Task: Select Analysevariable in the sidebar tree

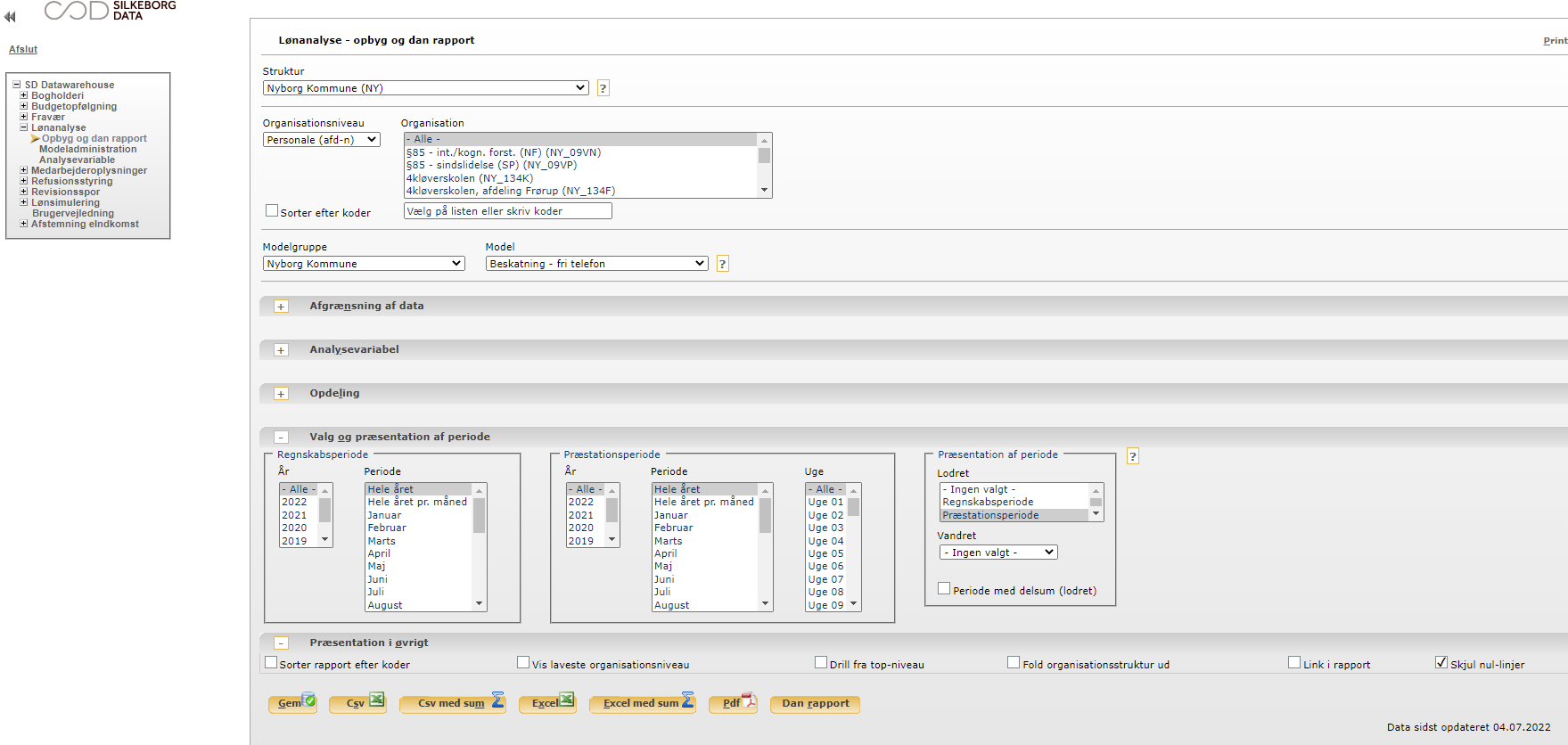Action: click(x=77, y=160)
